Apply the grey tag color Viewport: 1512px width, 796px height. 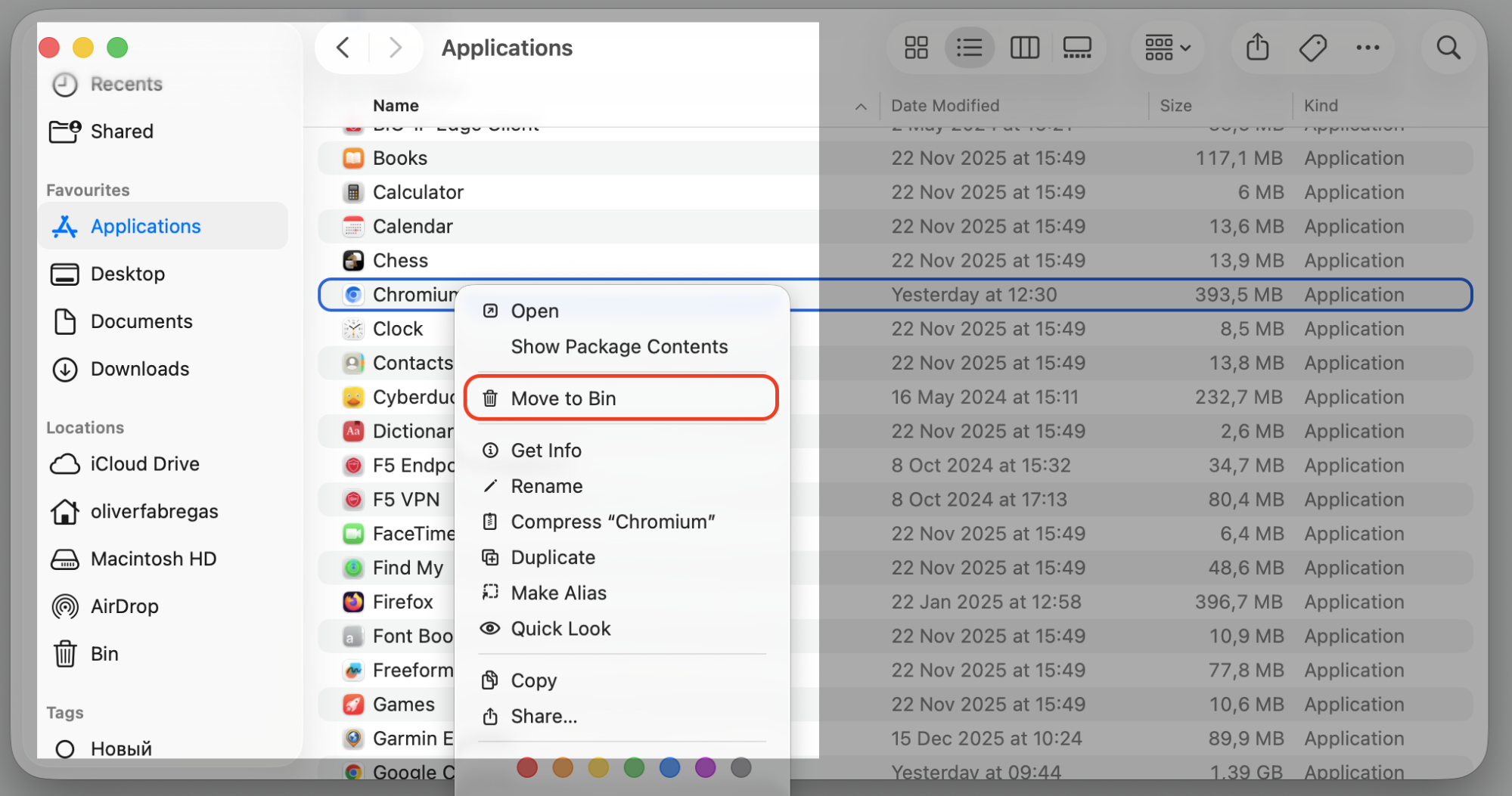point(741,768)
